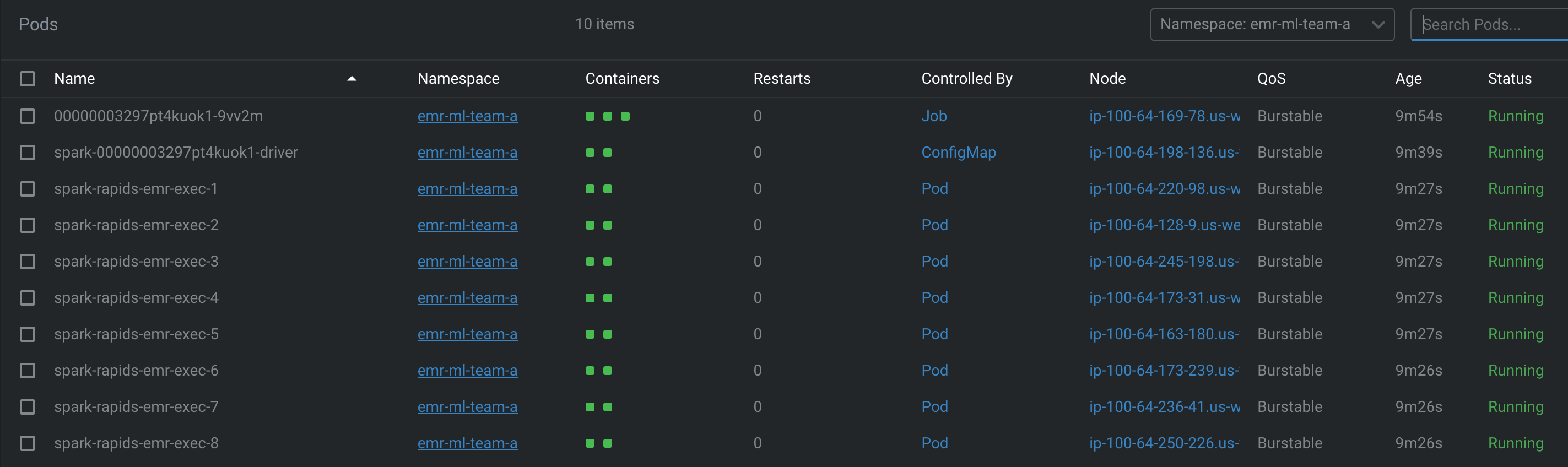This screenshot has width=1568, height=467.
Task: Click Running status of exec-5 row
Action: coord(1516,334)
